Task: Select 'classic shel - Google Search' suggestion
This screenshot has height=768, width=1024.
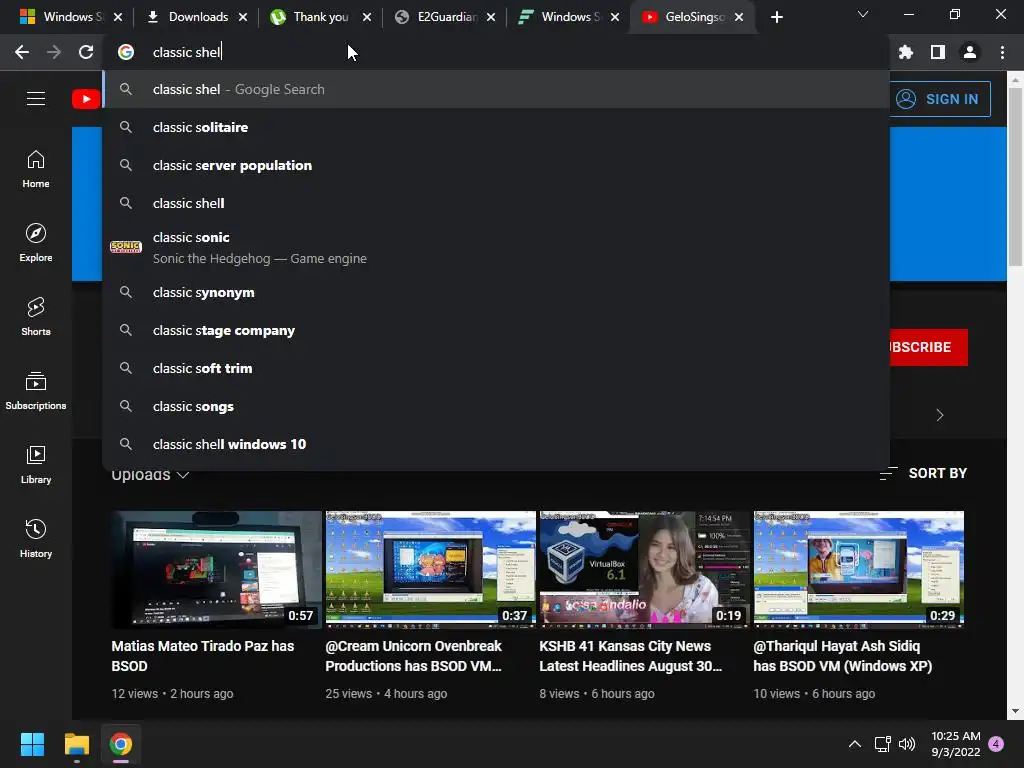Action: [x=496, y=89]
